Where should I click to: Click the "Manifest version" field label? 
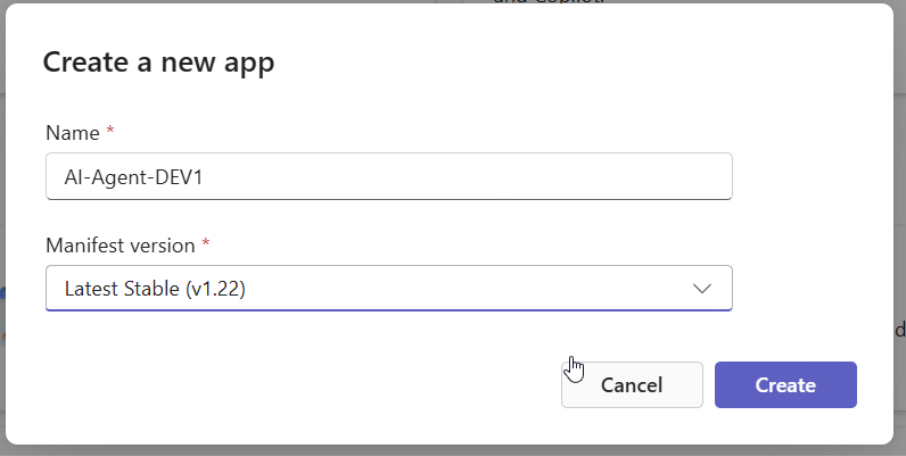point(120,245)
